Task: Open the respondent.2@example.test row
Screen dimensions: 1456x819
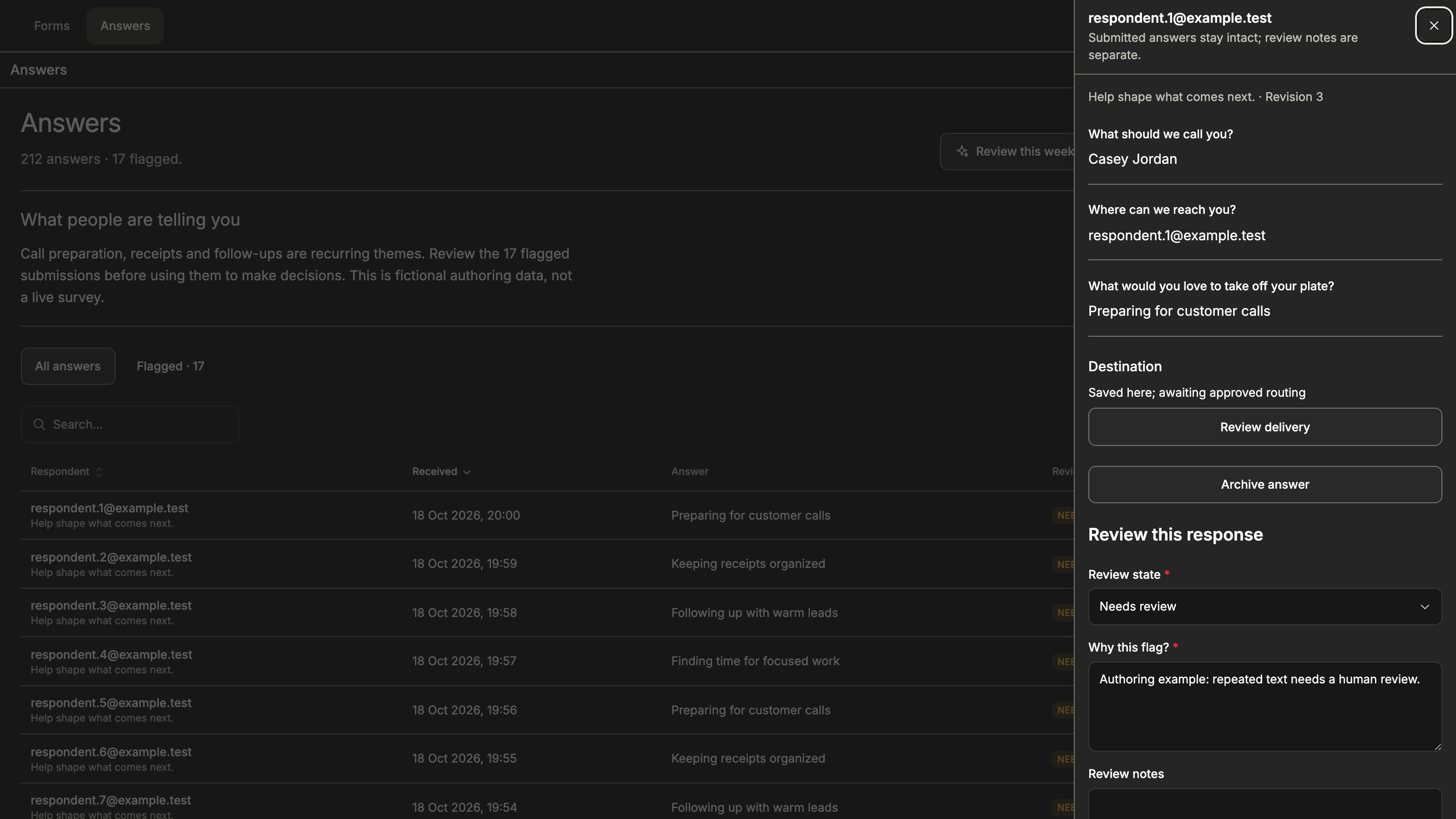Action: (547, 564)
